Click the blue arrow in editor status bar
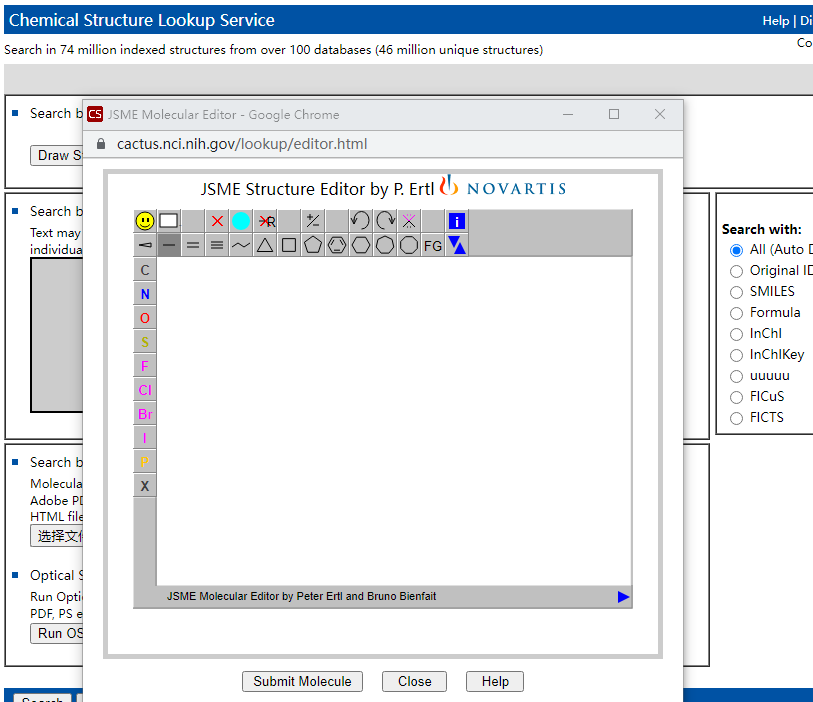 [x=623, y=597]
